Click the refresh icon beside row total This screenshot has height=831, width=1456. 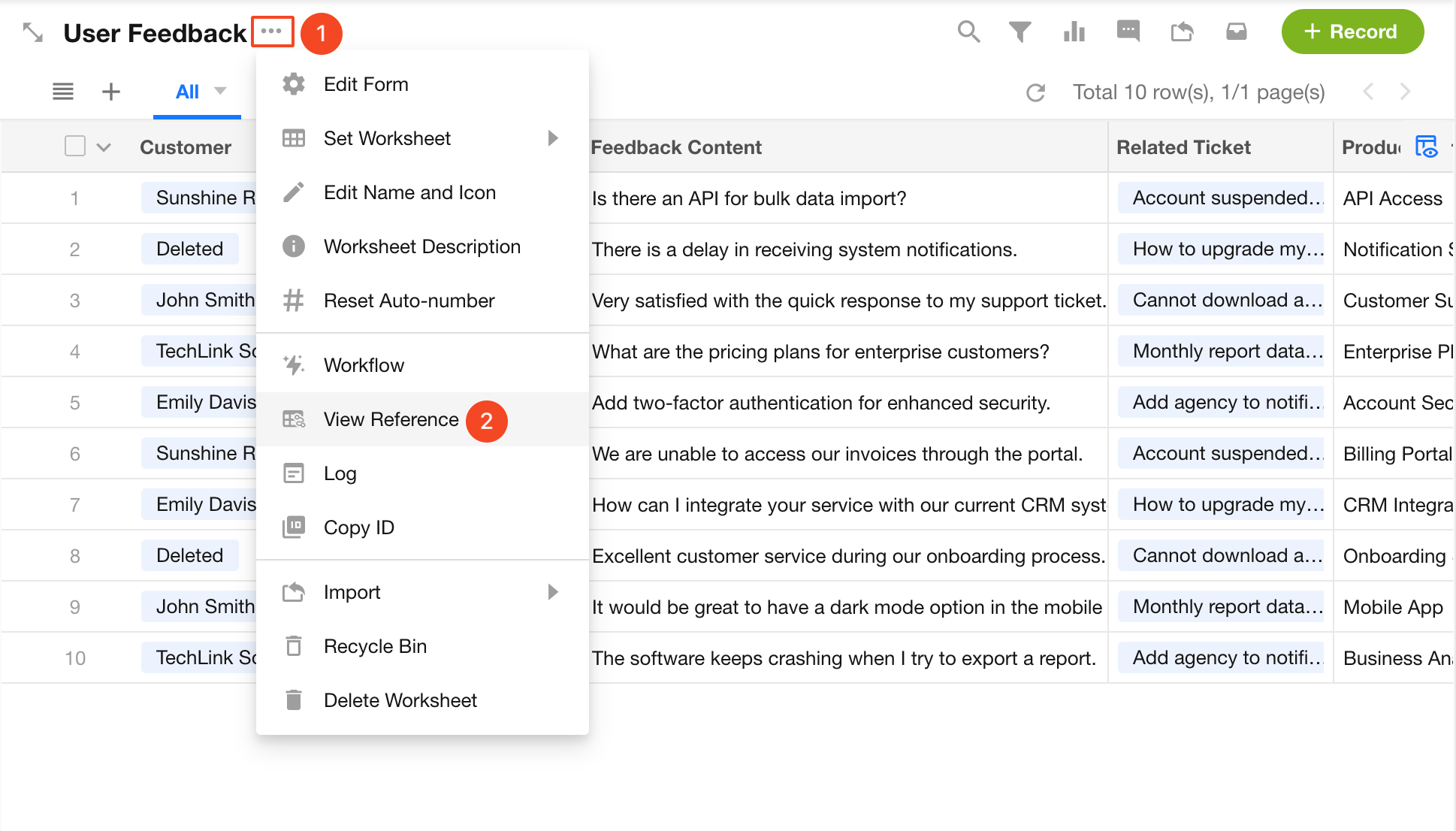(1036, 92)
